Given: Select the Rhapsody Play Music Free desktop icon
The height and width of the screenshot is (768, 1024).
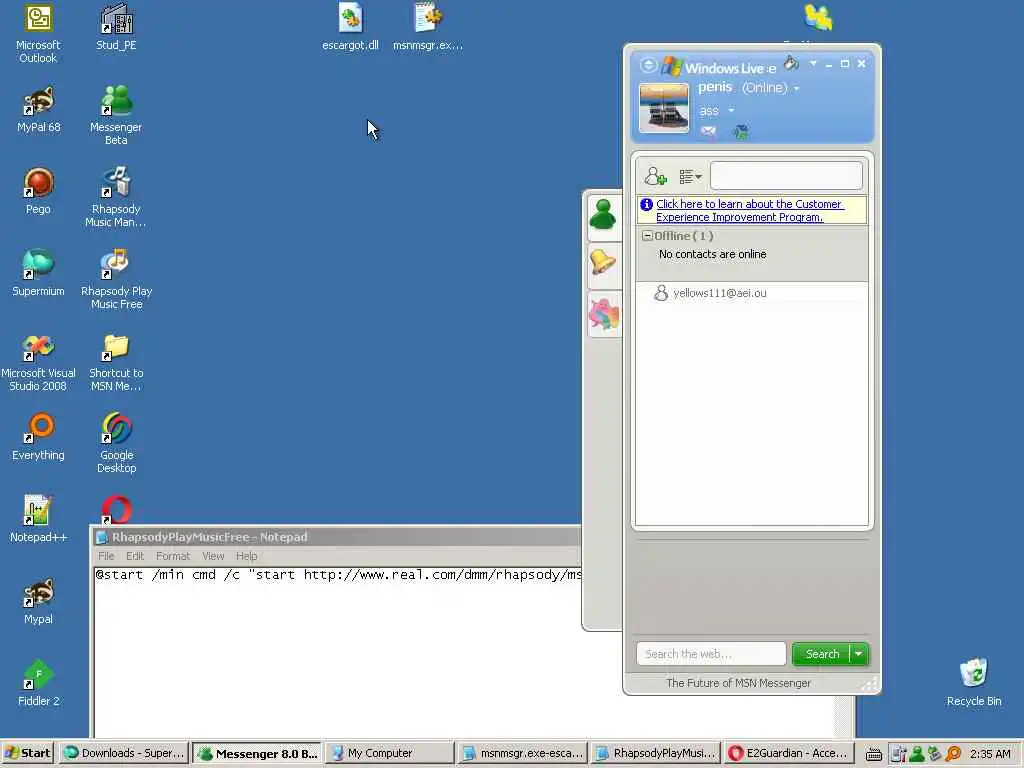Looking at the screenshot, I should click(116, 280).
